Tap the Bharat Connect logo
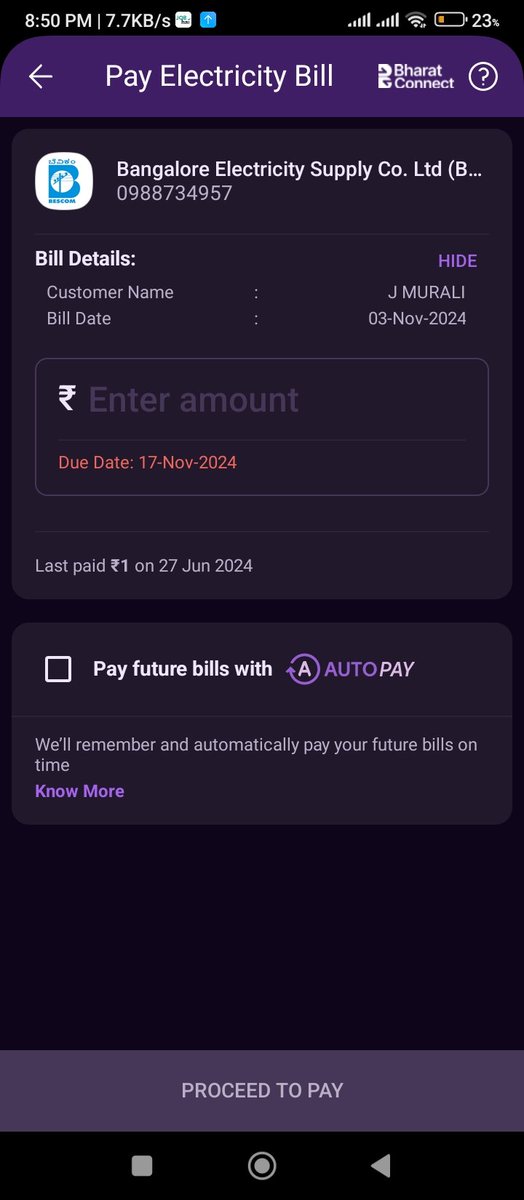This screenshot has width=524, height=1200. coord(416,77)
